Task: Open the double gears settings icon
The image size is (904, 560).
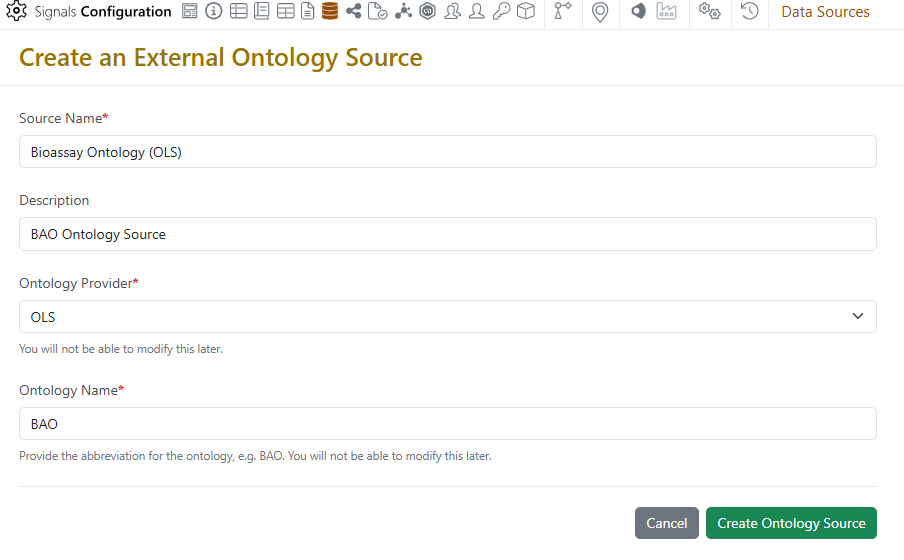Action: 709,12
